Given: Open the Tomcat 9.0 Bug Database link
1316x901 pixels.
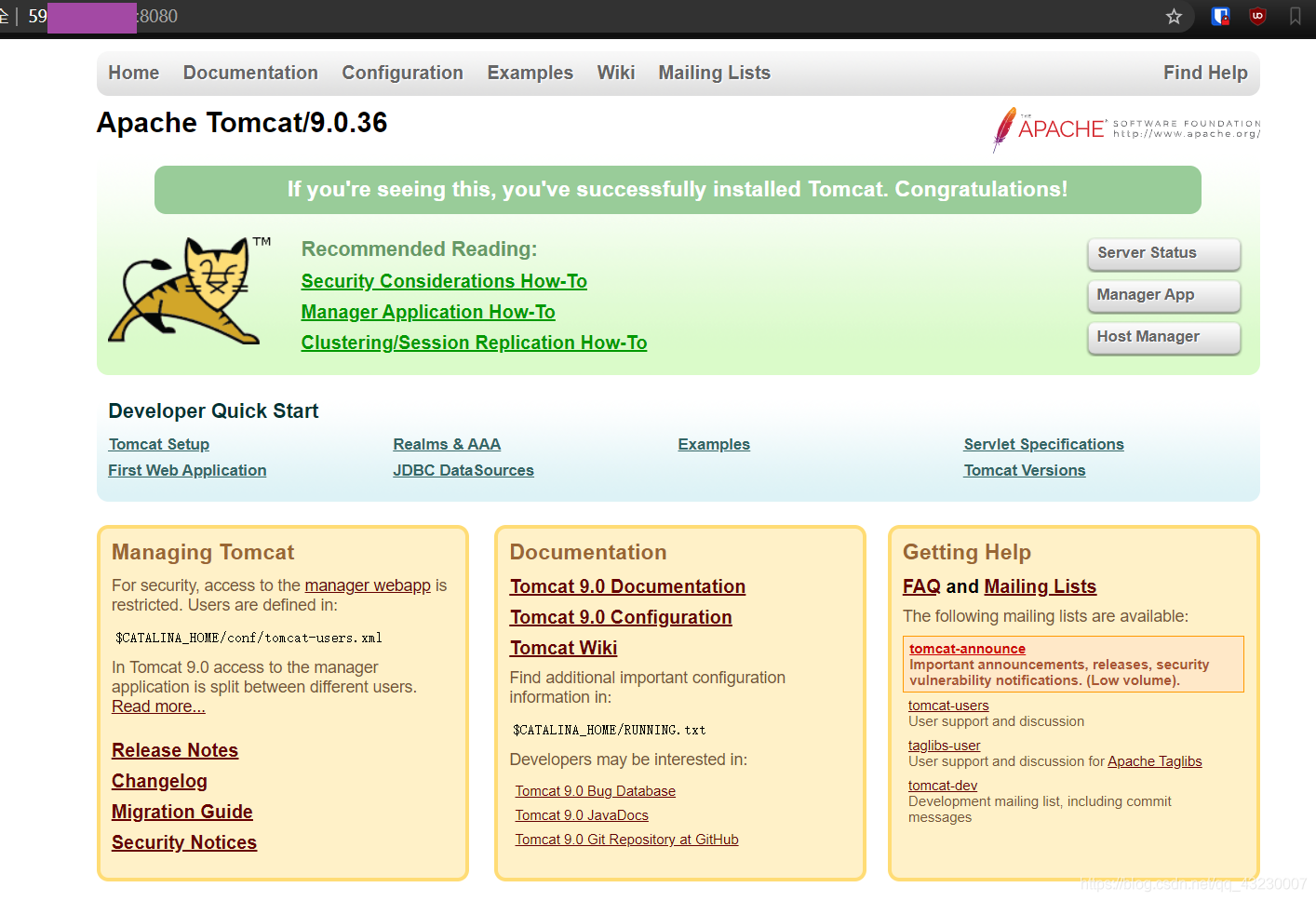Looking at the screenshot, I should tap(596, 791).
